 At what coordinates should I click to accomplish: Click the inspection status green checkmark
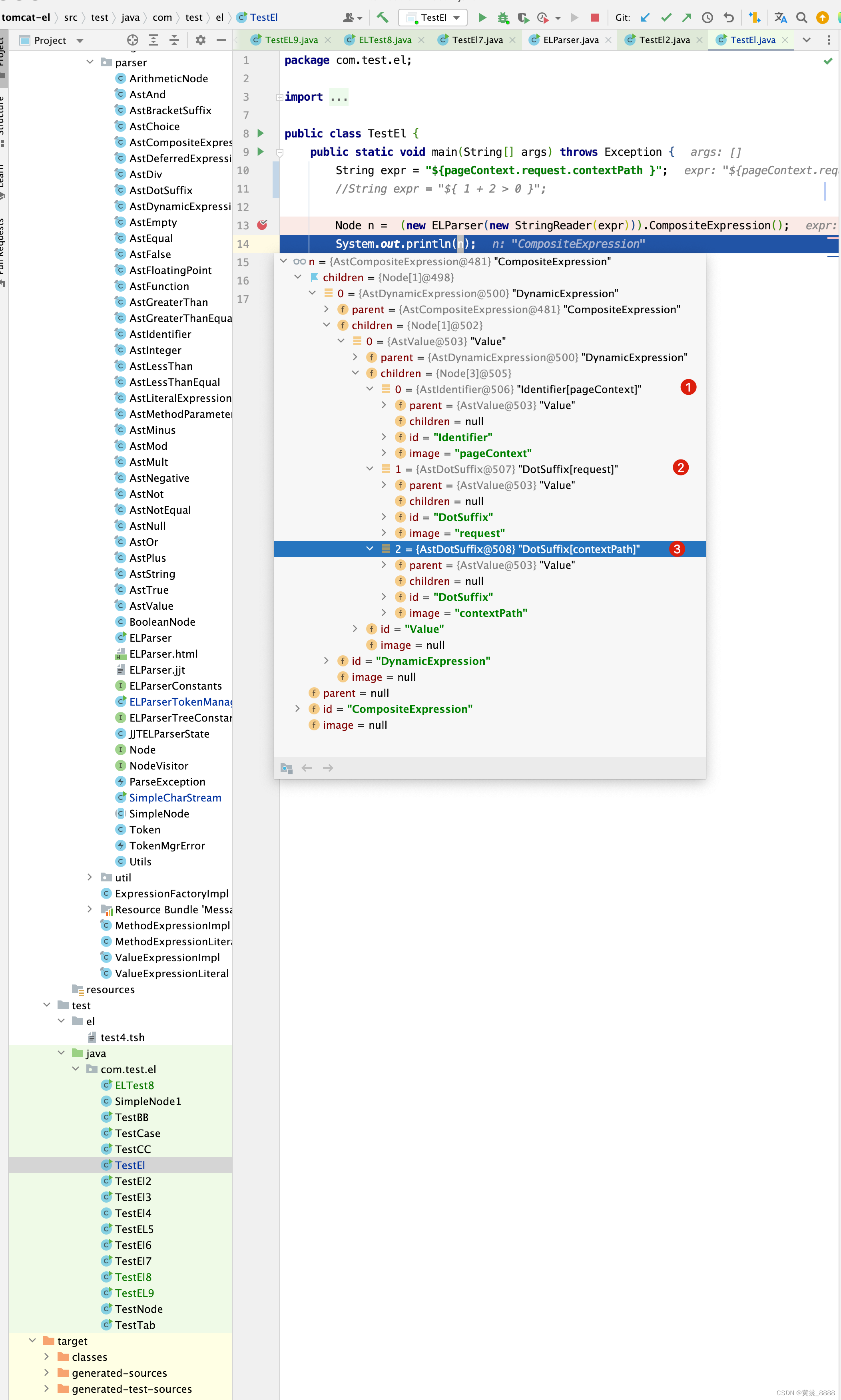point(828,61)
